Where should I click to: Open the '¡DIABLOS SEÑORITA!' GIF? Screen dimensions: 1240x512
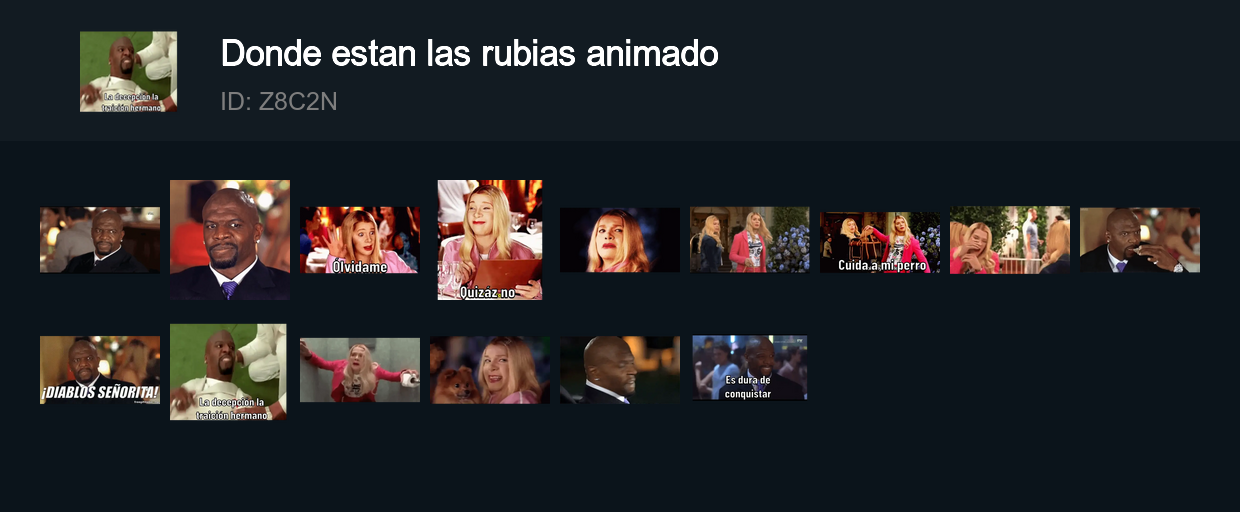point(100,370)
